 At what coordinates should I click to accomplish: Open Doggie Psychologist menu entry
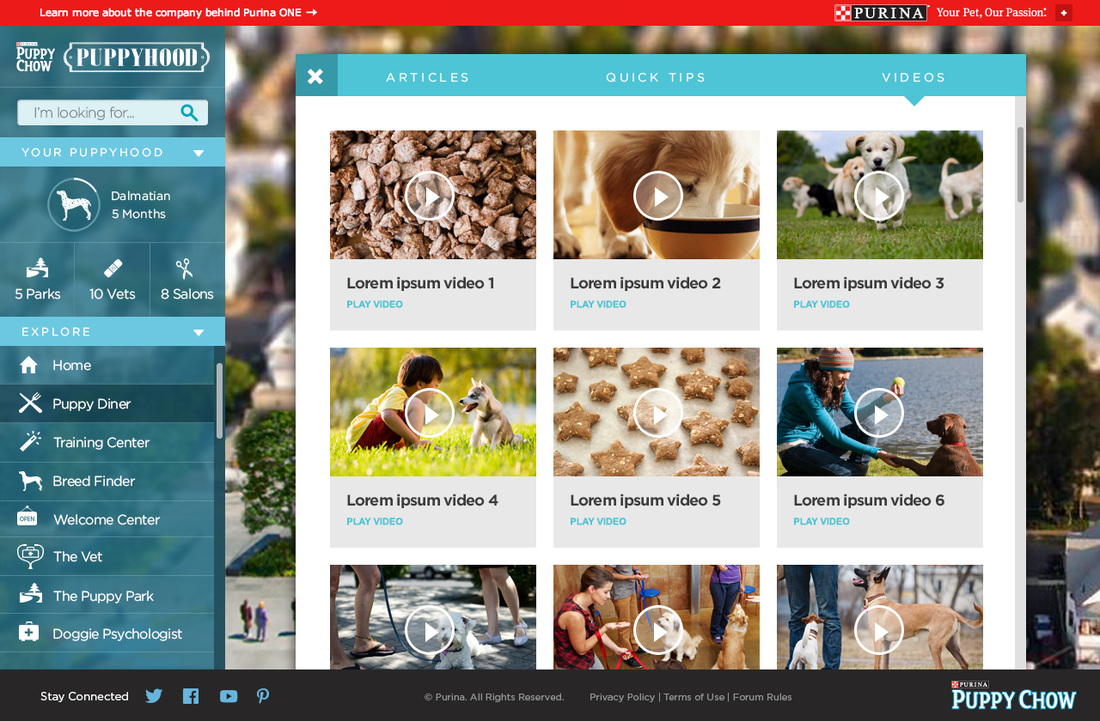pos(107,633)
